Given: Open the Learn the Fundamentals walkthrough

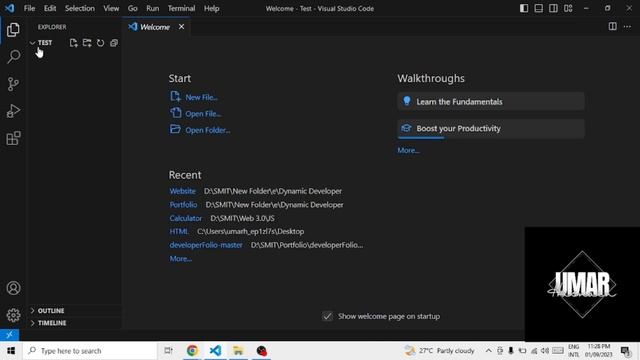Looking at the screenshot, I should click(491, 102).
